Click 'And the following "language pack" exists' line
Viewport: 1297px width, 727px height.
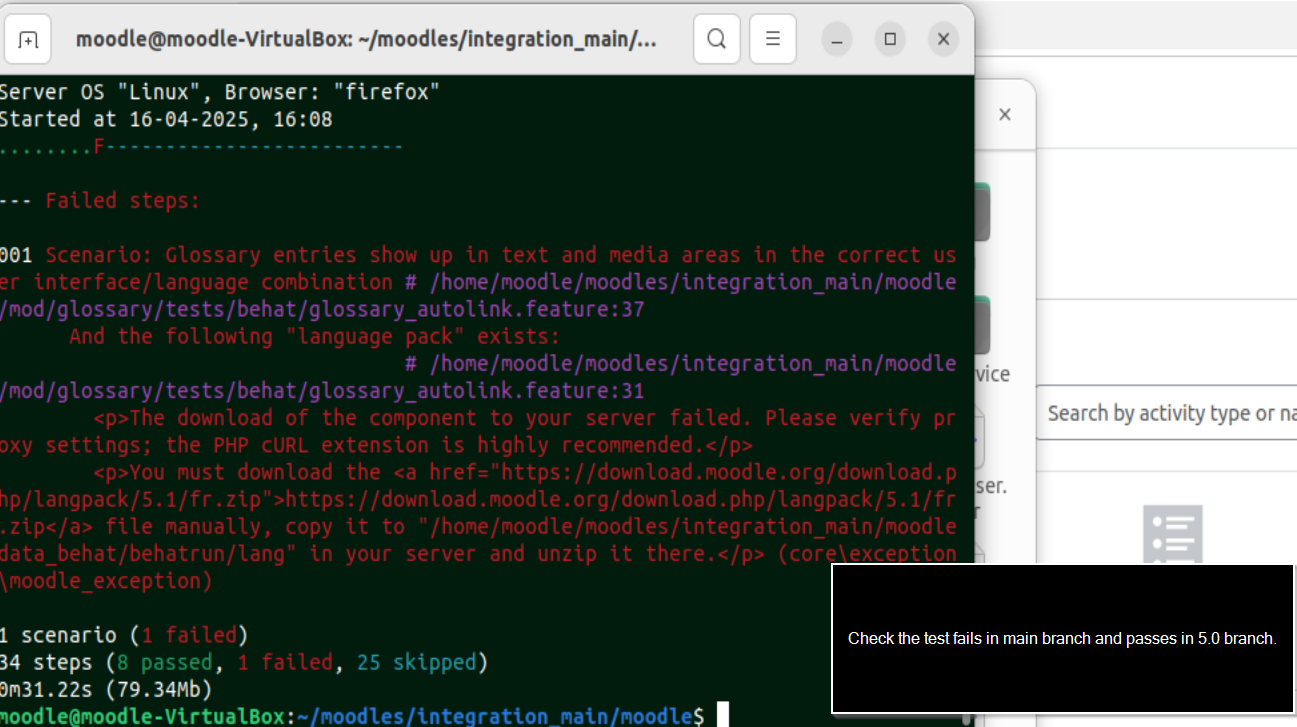point(315,336)
